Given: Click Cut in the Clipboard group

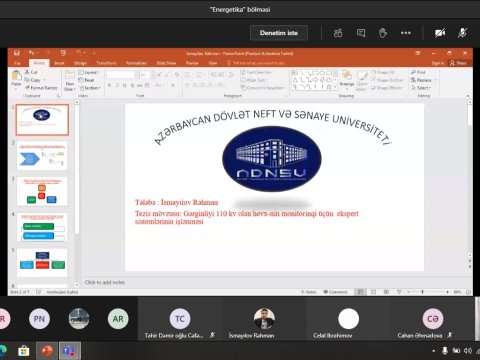Looking at the screenshot, I should (x=31, y=72).
